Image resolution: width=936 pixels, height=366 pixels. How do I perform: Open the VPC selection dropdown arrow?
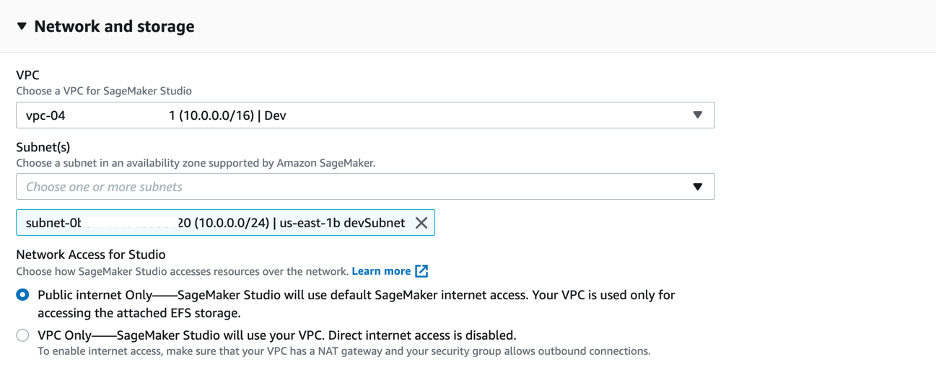pyautogui.click(x=697, y=115)
